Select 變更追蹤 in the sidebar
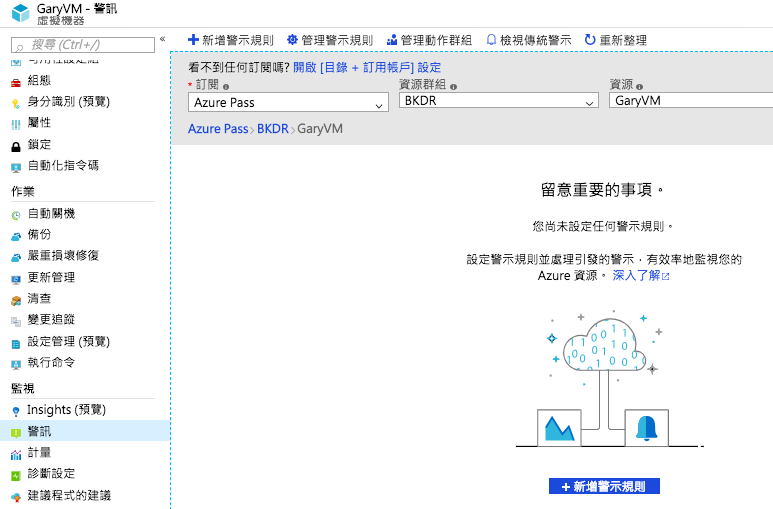 point(51,320)
